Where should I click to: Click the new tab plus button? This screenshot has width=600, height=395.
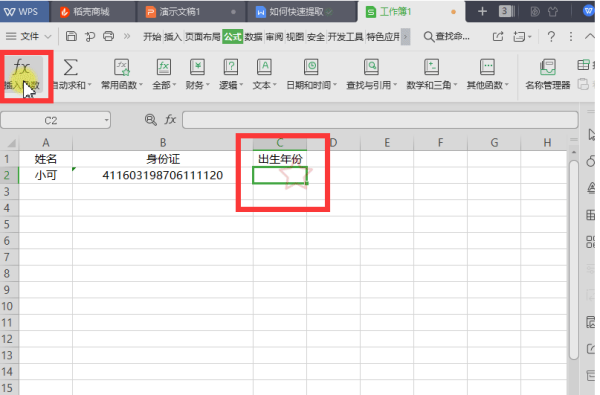[482, 11]
